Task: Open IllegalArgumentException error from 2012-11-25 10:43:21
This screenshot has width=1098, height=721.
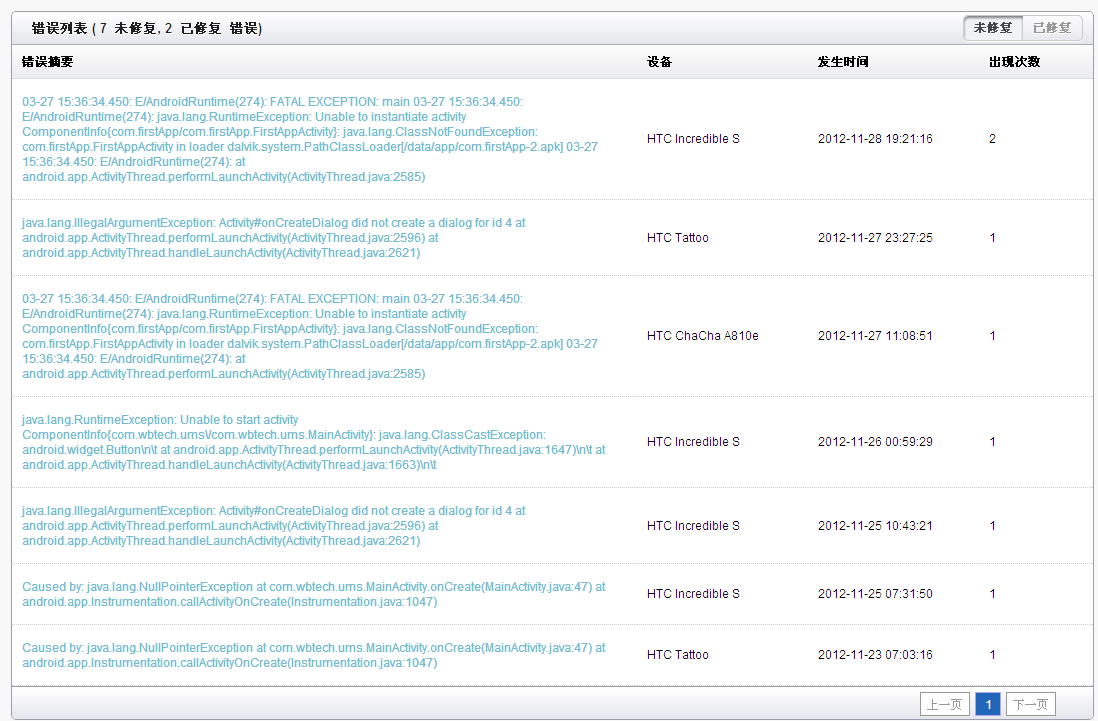Action: click(x=273, y=526)
